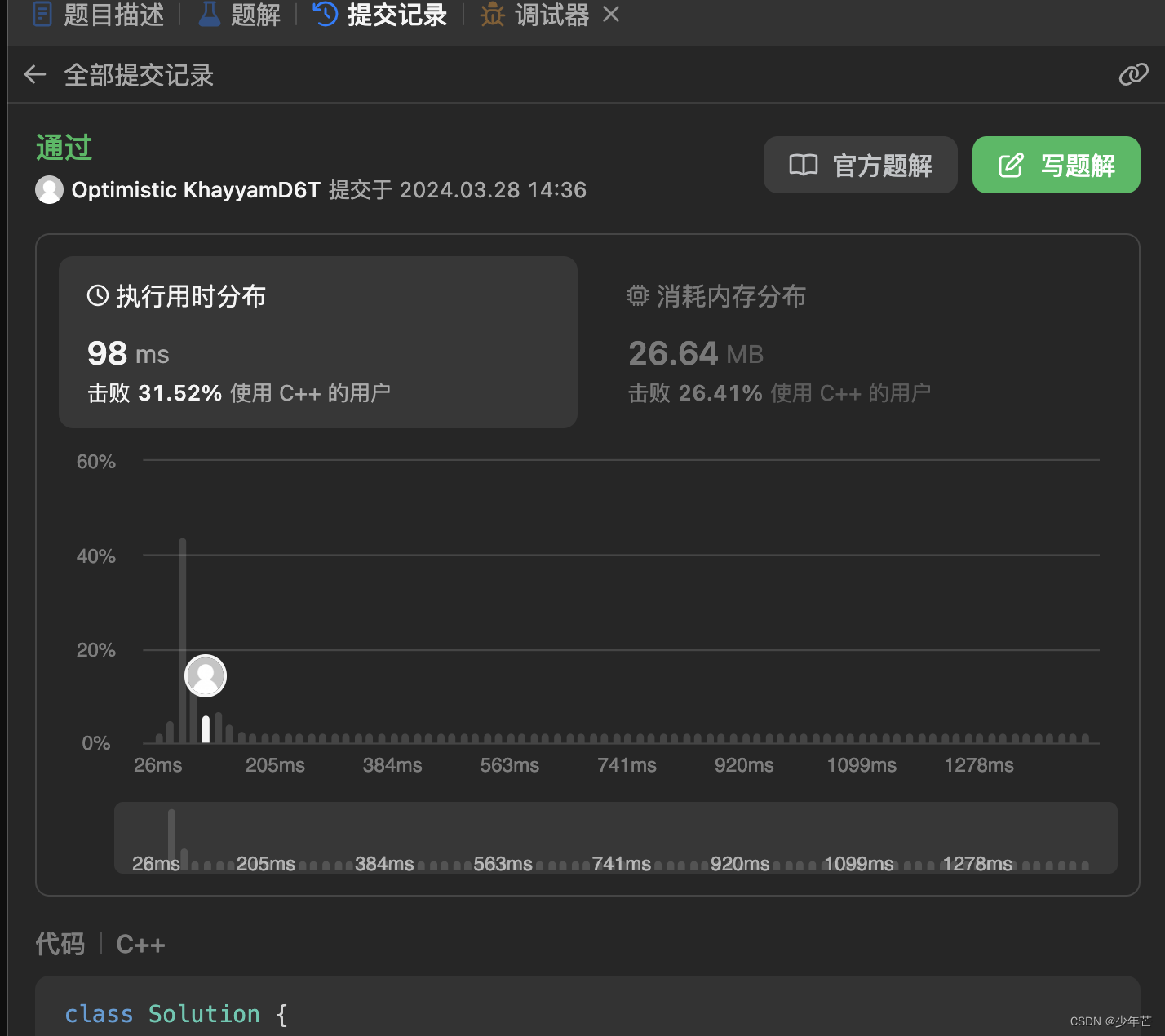This screenshot has height=1036, width=1165.
Task: Open Optimistic KhayyamD6T profile name
Action: pos(196,190)
